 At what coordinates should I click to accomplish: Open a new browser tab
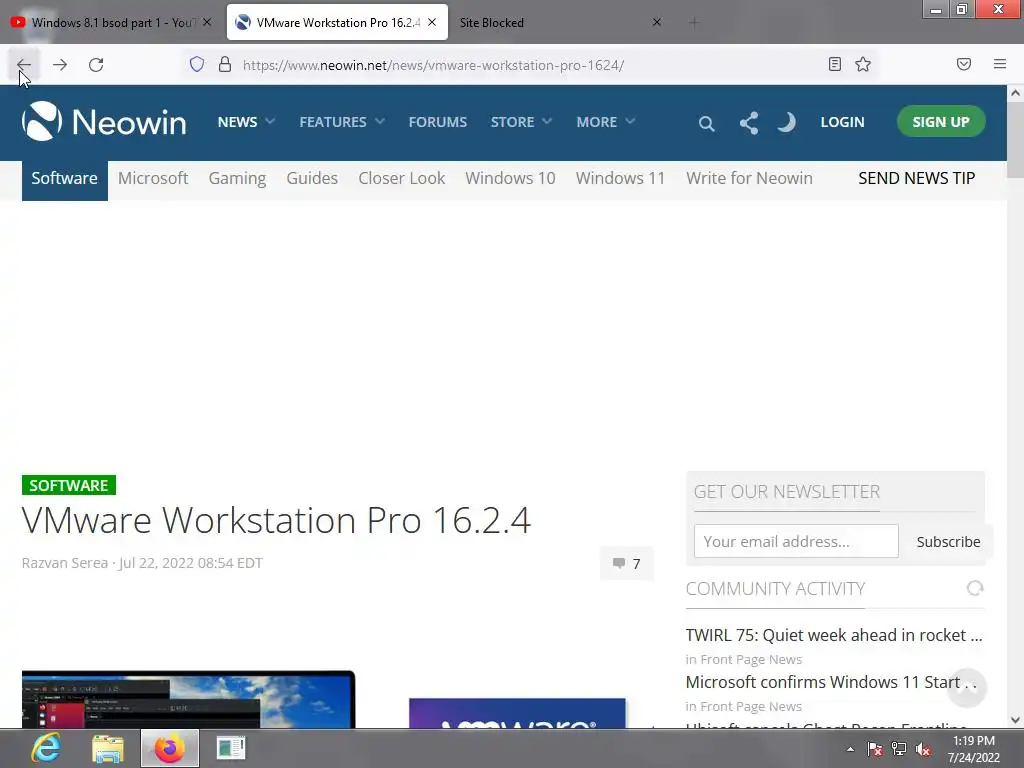694,23
